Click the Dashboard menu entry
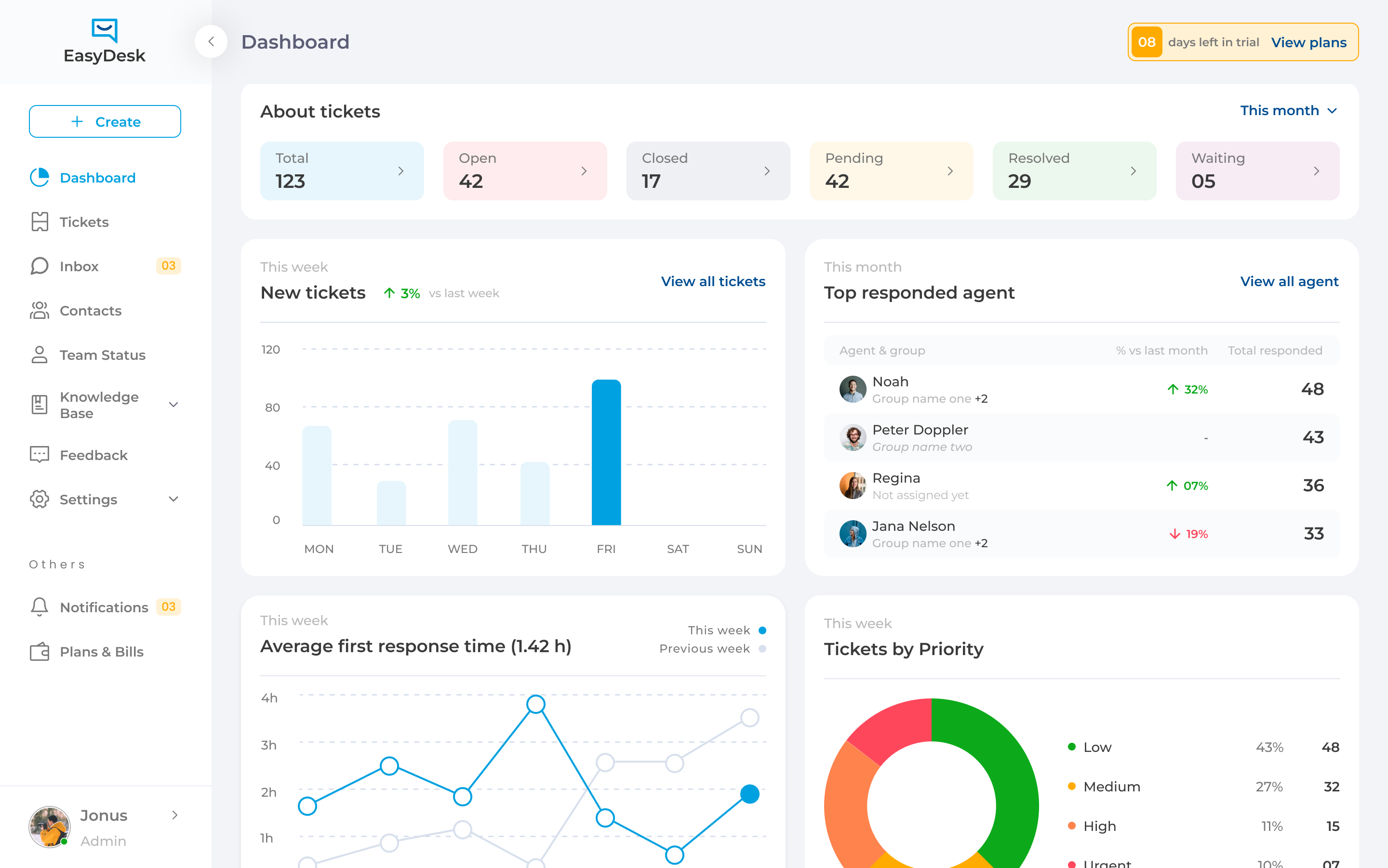This screenshot has width=1388, height=868. point(98,177)
